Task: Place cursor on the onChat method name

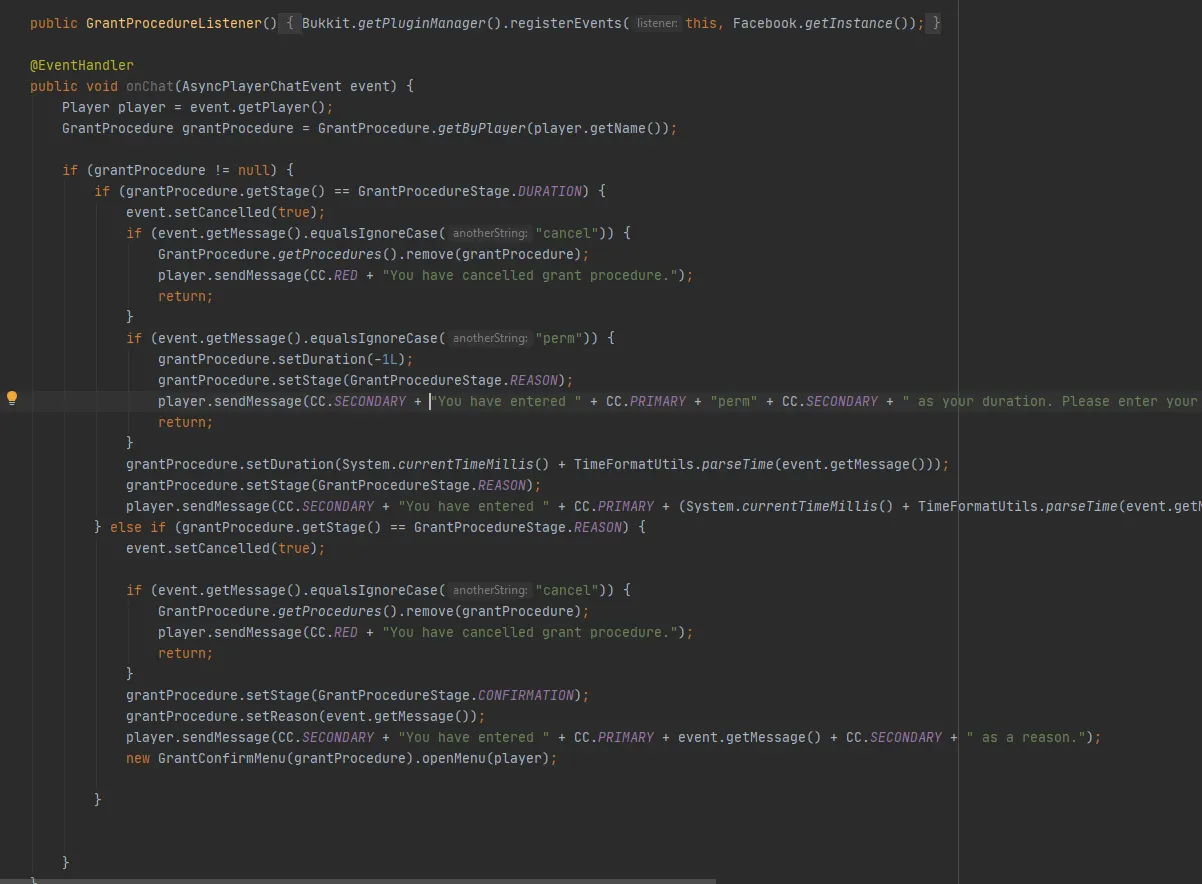Action: 149,86
